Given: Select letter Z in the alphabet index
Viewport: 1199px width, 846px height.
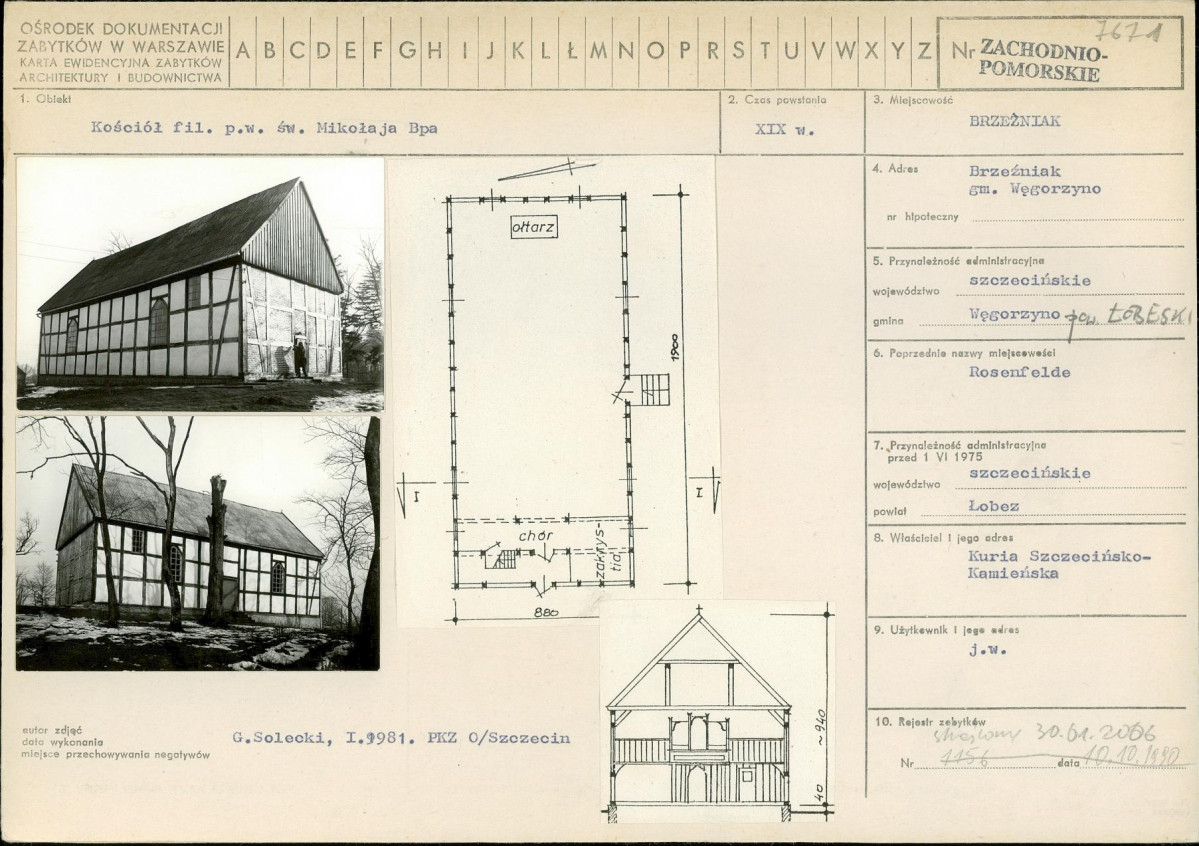Looking at the screenshot, I should pos(925,51).
